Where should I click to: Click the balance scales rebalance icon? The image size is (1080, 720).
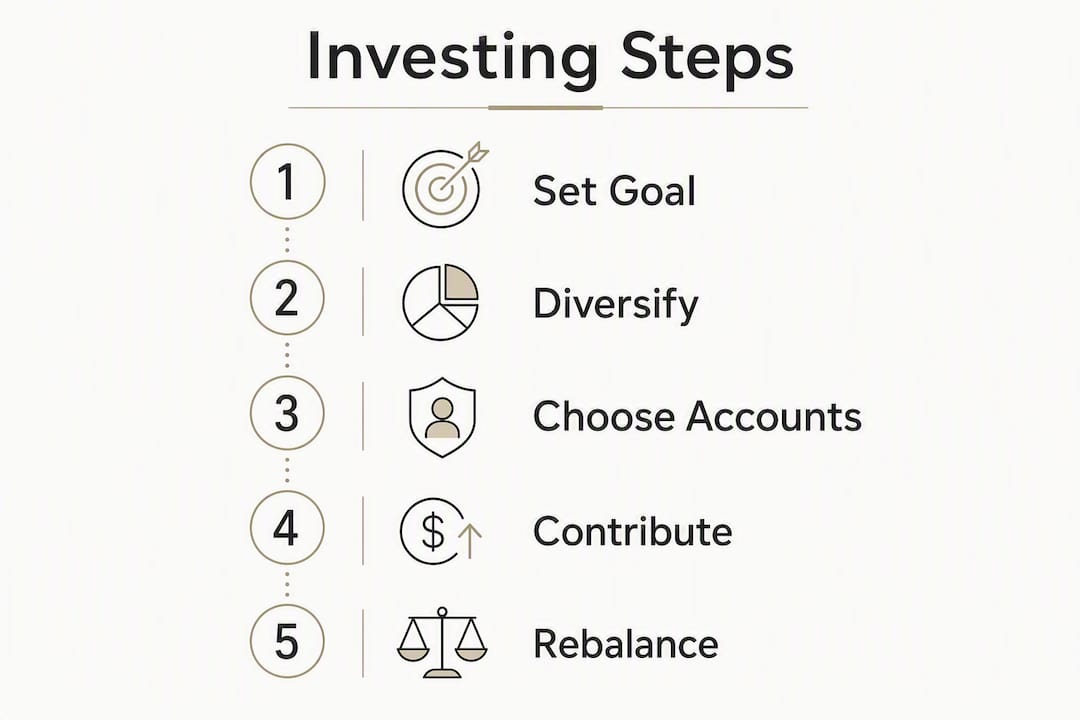[442, 642]
